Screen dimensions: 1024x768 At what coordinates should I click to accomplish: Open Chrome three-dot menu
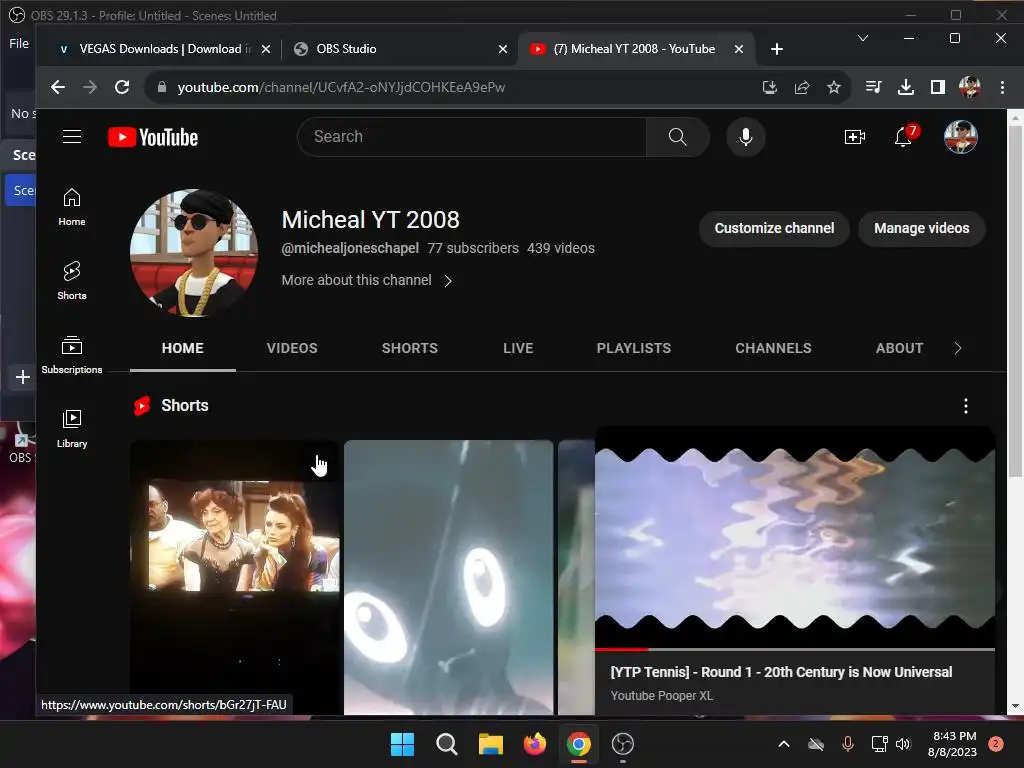1002,87
